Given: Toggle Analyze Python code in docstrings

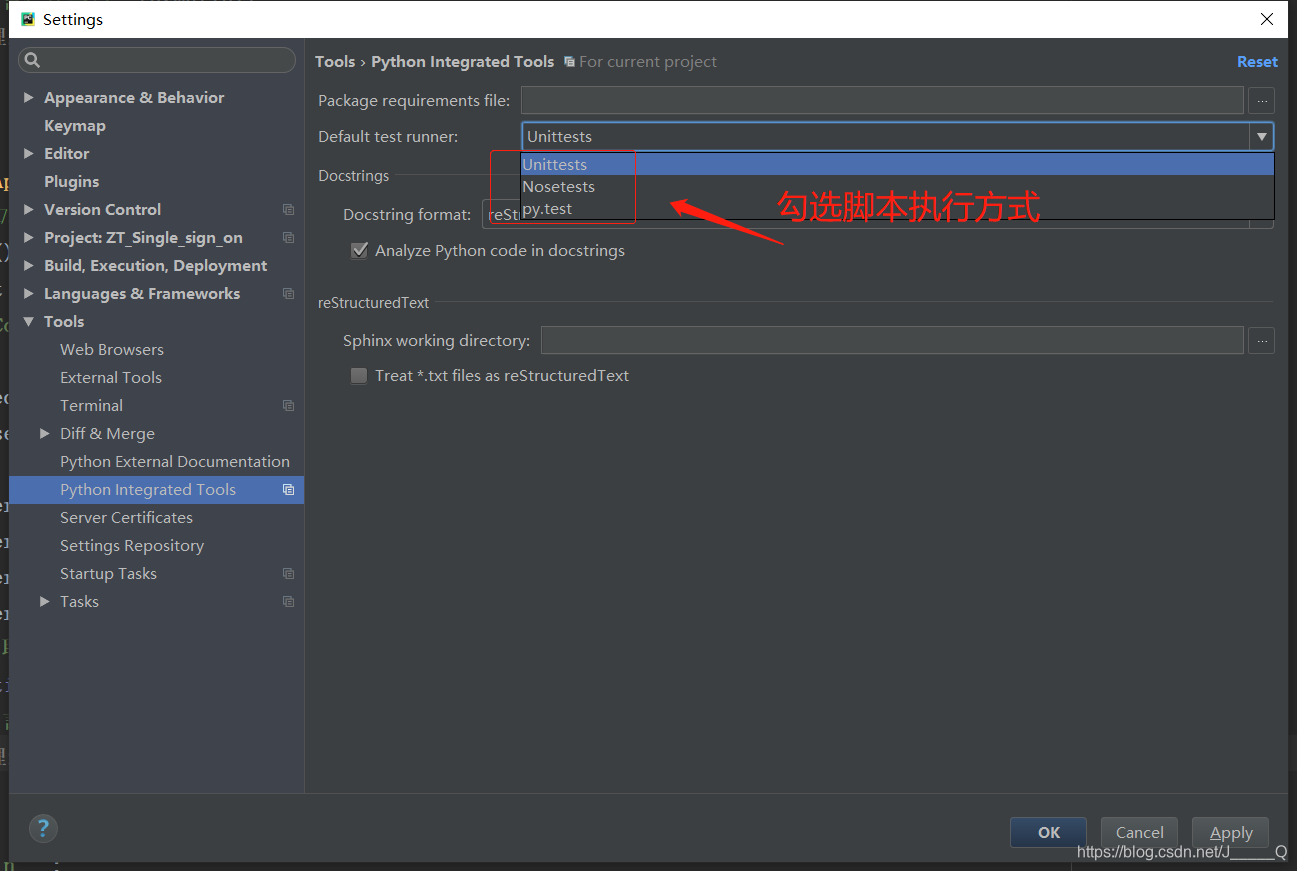Looking at the screenshot, I should pos(359,251).
